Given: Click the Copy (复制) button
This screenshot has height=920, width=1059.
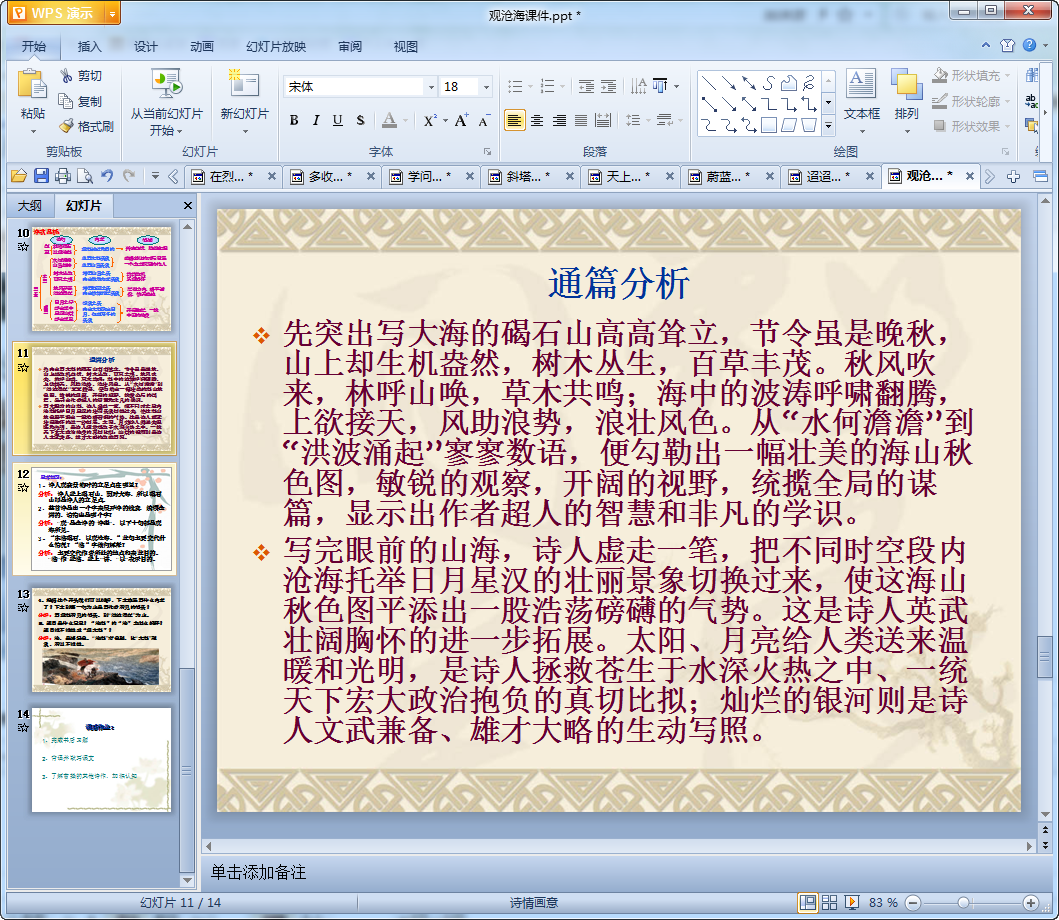Looking at the screenshot, I should click(80, 101).
